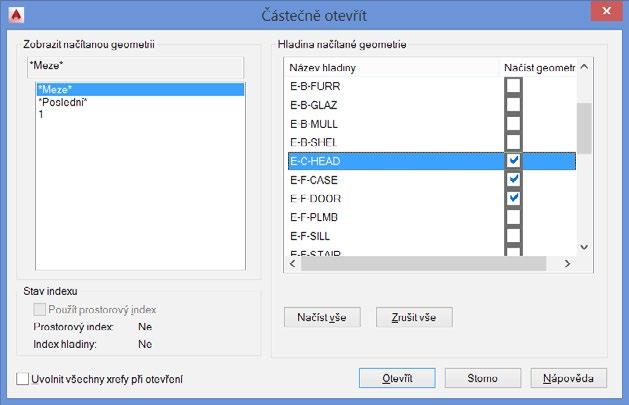Image resolution: width=629 pixels, height=405 pixels.
Task: Select the E-B-SHEL layer name
Action: pyautogui.click(x=313, y=142)
